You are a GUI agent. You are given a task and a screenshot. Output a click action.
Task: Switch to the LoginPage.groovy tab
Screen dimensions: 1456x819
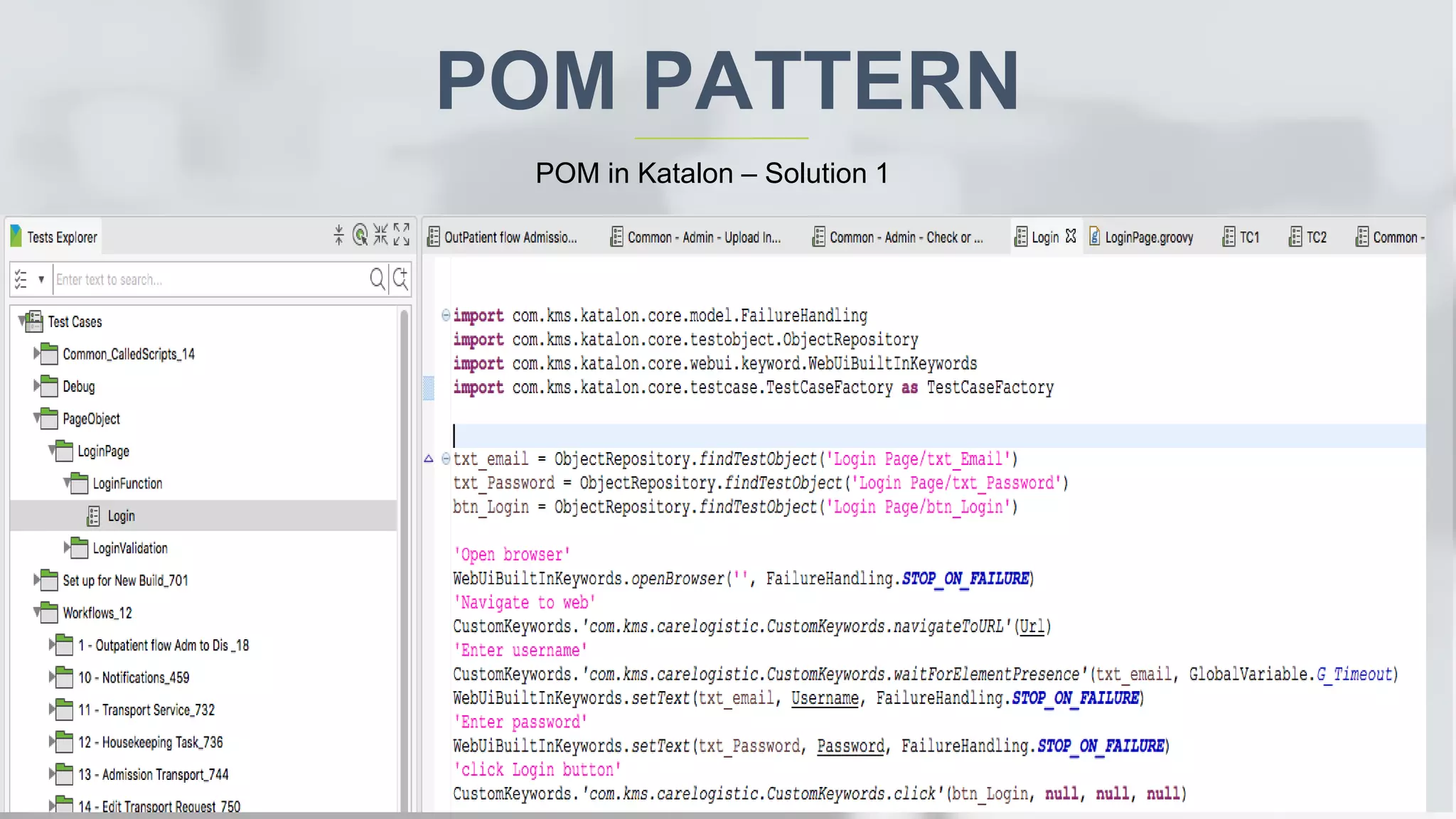point(1148,237)
